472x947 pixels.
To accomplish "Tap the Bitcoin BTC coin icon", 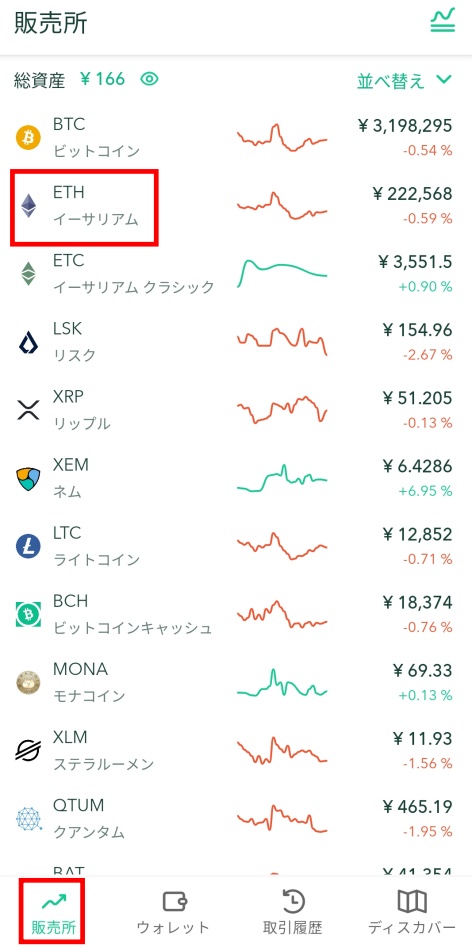I will [28, 138].
